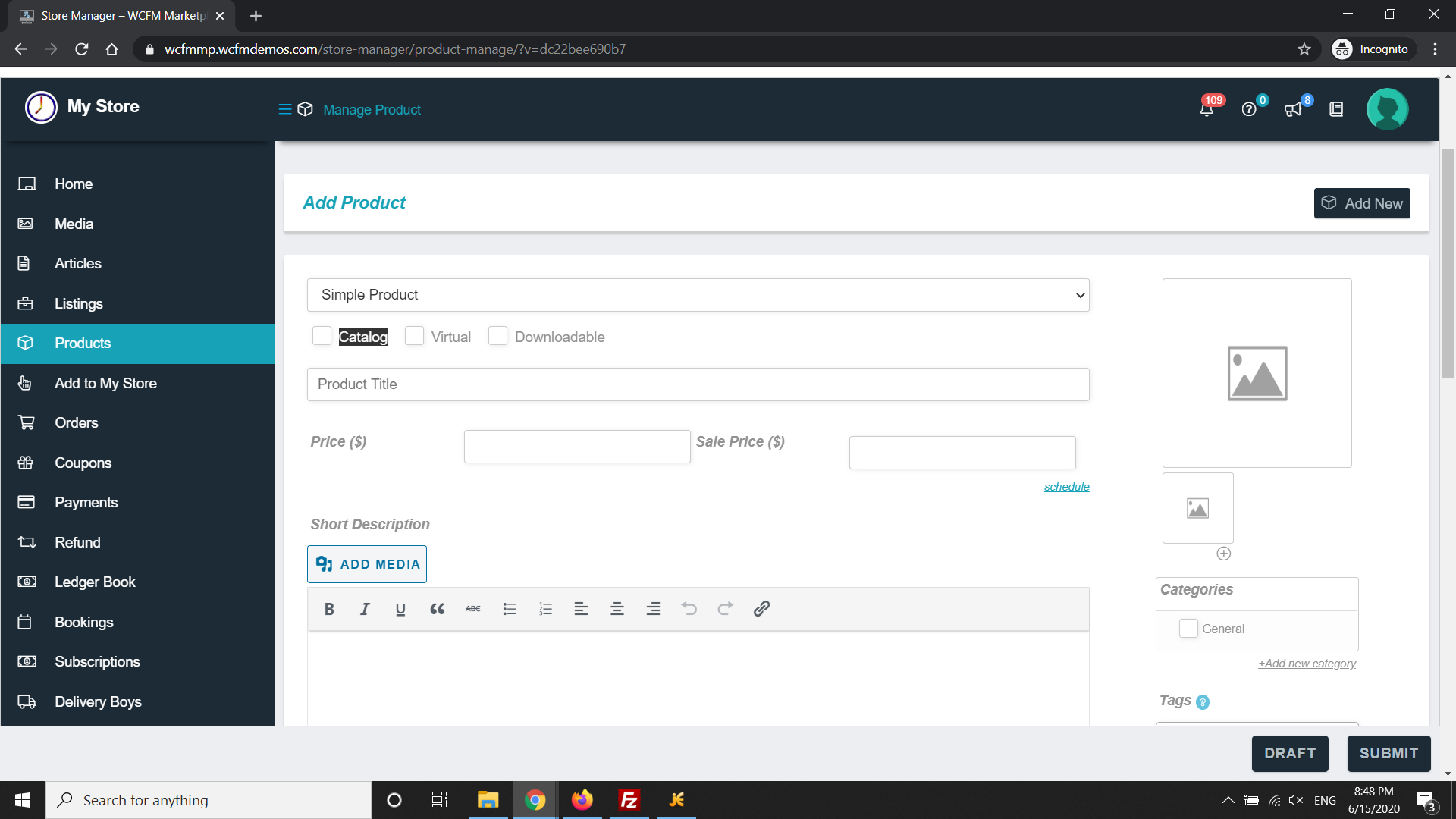This screenshot has height=819, width=1456.
Task: Align text right in editor
Action: [653, 609]
